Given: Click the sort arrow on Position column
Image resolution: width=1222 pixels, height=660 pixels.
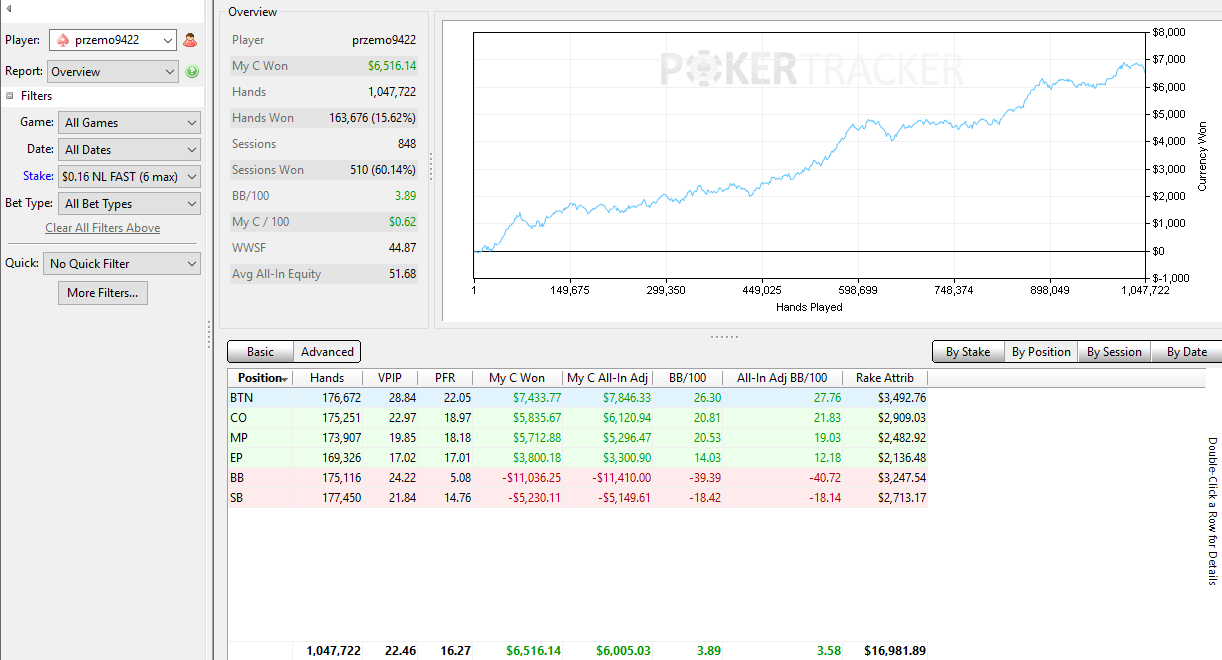Looking at the screenshot, I should coord(286,379).
